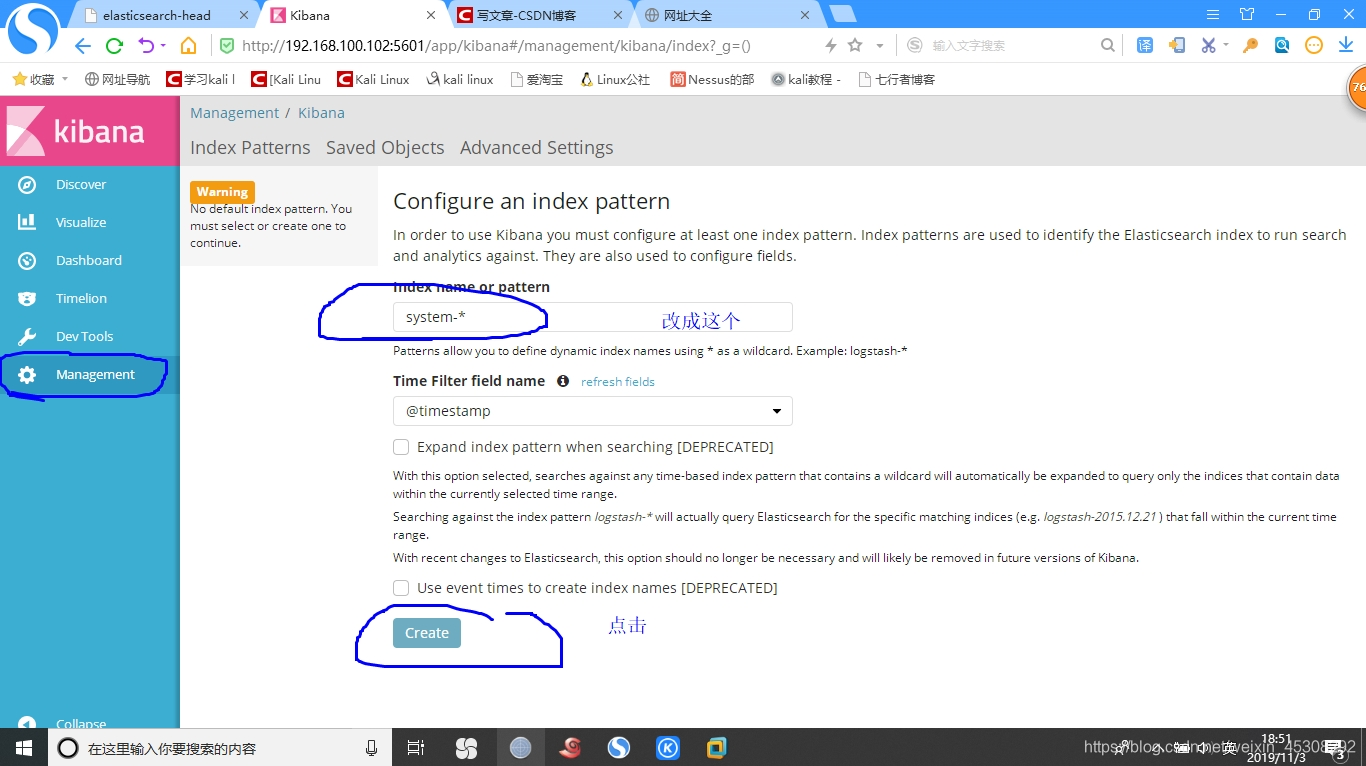Open the blue K app in taskbar
The height and width of the screenshot is (766, 1366).
[667, 748]
